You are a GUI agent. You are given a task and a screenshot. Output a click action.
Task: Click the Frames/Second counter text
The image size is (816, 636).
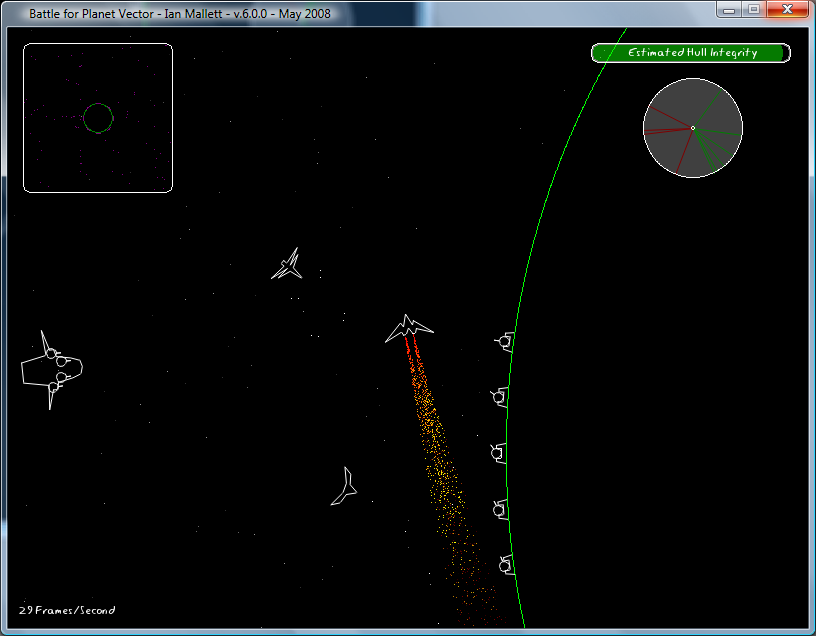coord(67,610)
